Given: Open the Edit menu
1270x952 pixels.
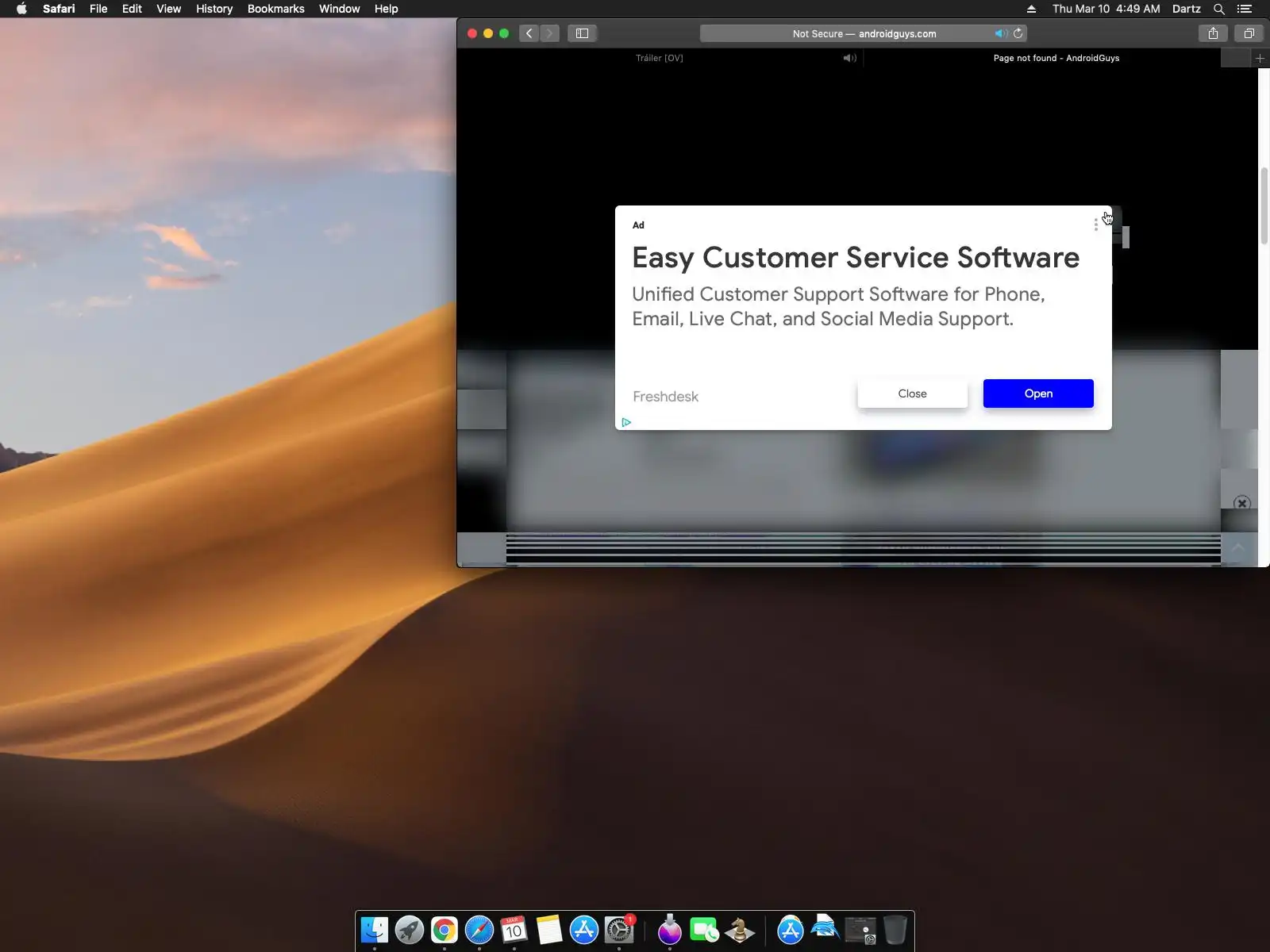Looking at the screenshot, I should pos(132,9).
